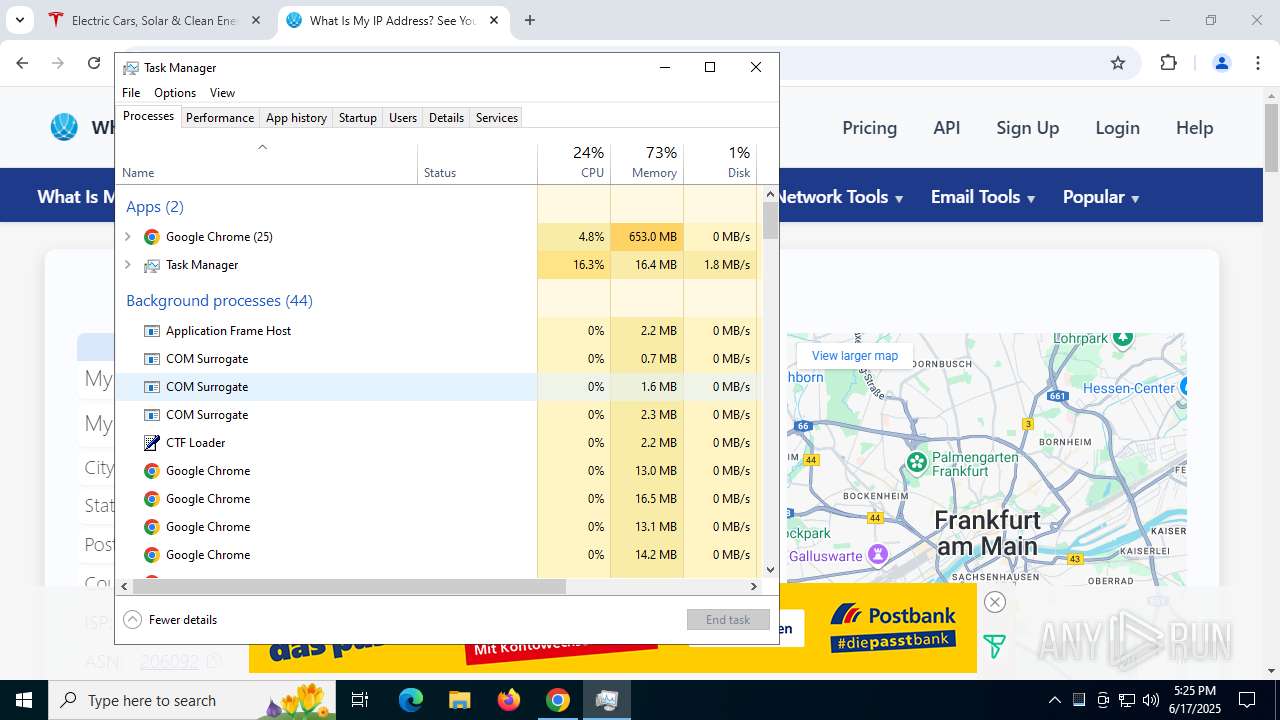
Task: Collapse Task Manager with Fewer details
Action: pyautogui.click(x=170, y=620)
